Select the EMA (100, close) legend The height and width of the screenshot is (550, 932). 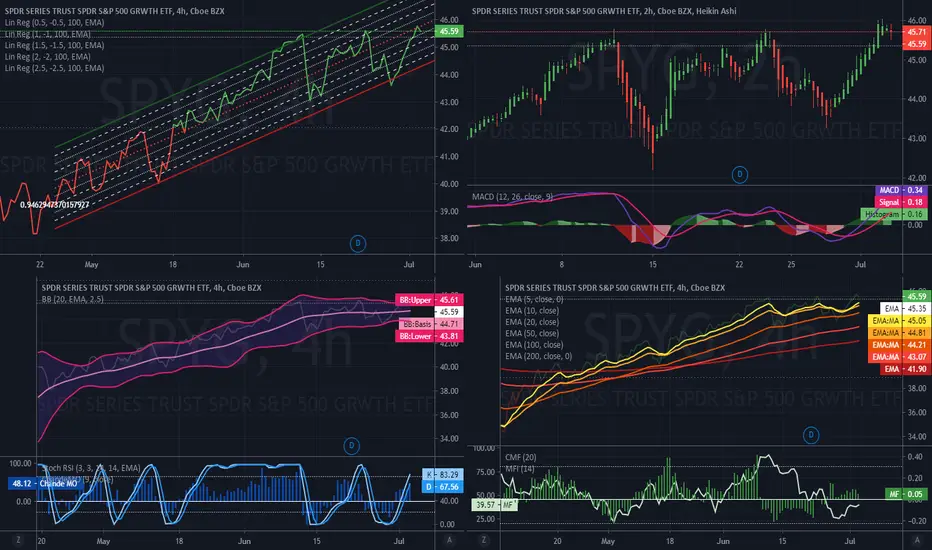(534, 344)
